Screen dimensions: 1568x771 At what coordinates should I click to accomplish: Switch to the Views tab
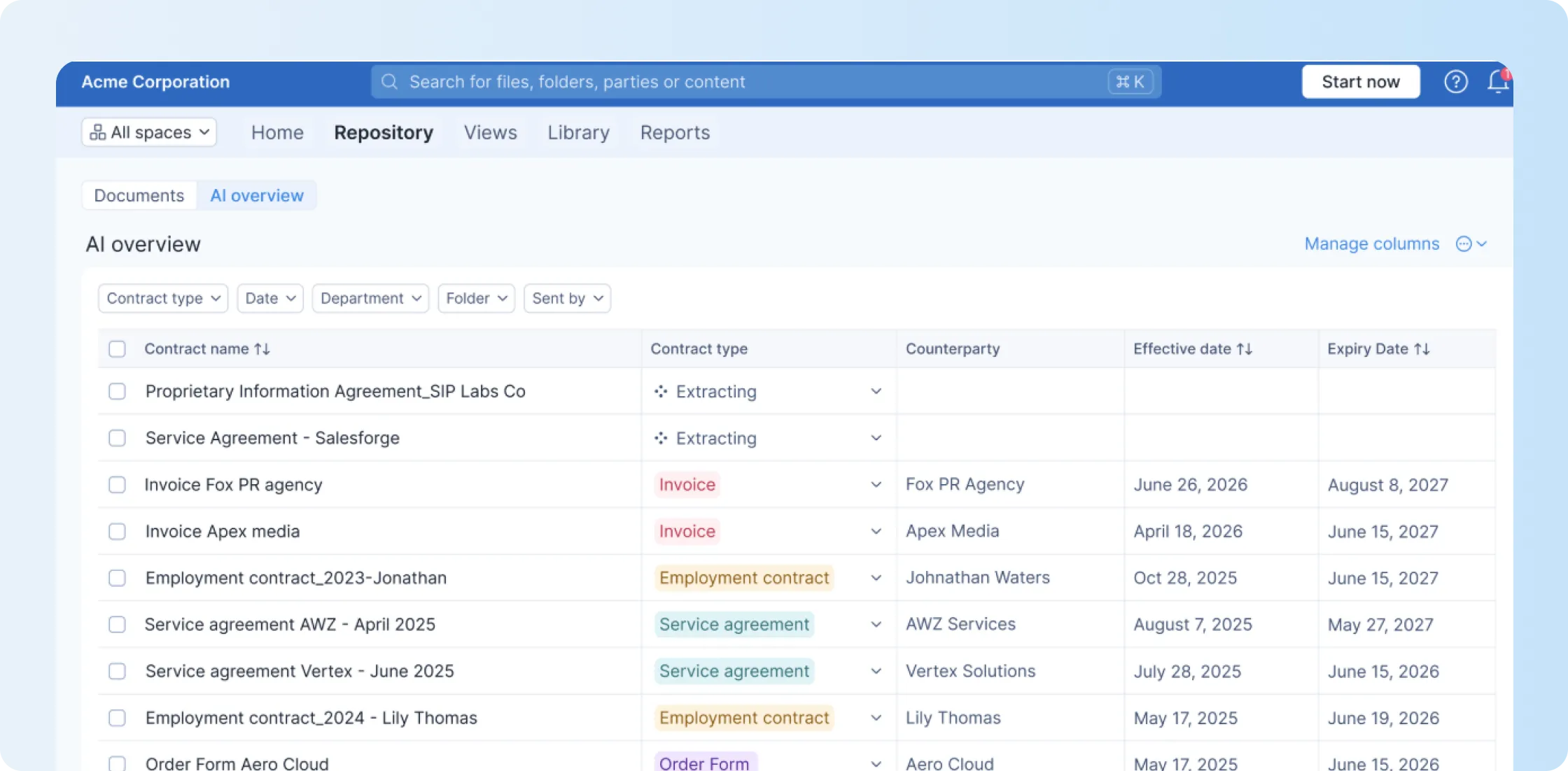[x=490, y=132]
